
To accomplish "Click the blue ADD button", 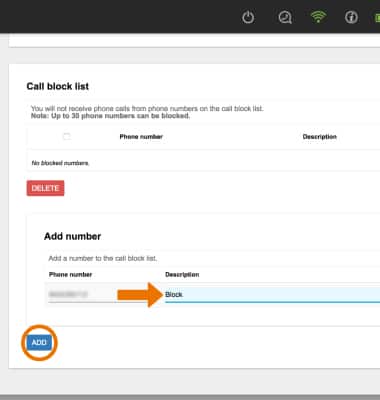I will point(39,342).
